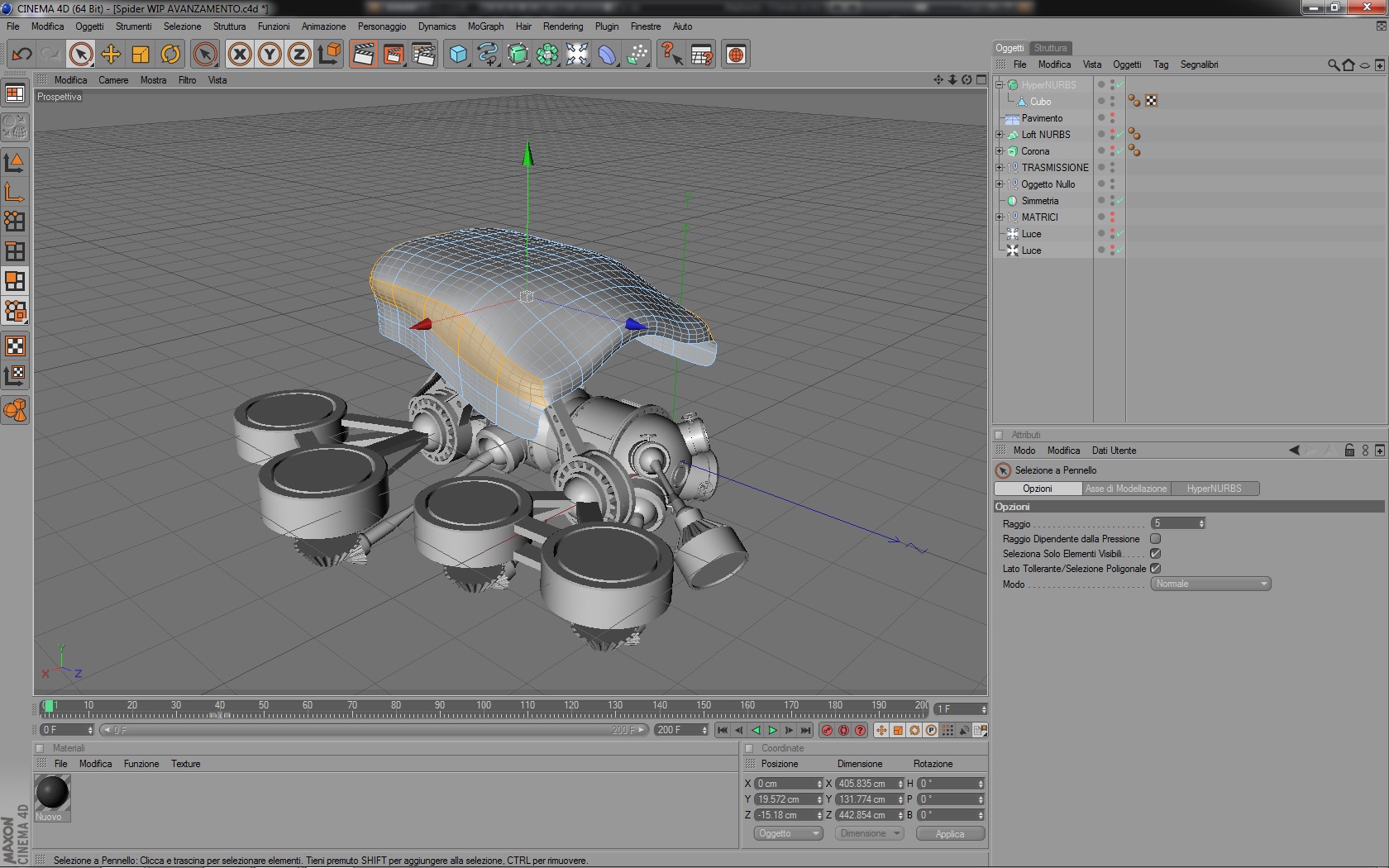Viewport: 1389px width, 868px height.
Task: Toggle HyperNURBS enable checkmark
Action: (x=1119, y=85)
